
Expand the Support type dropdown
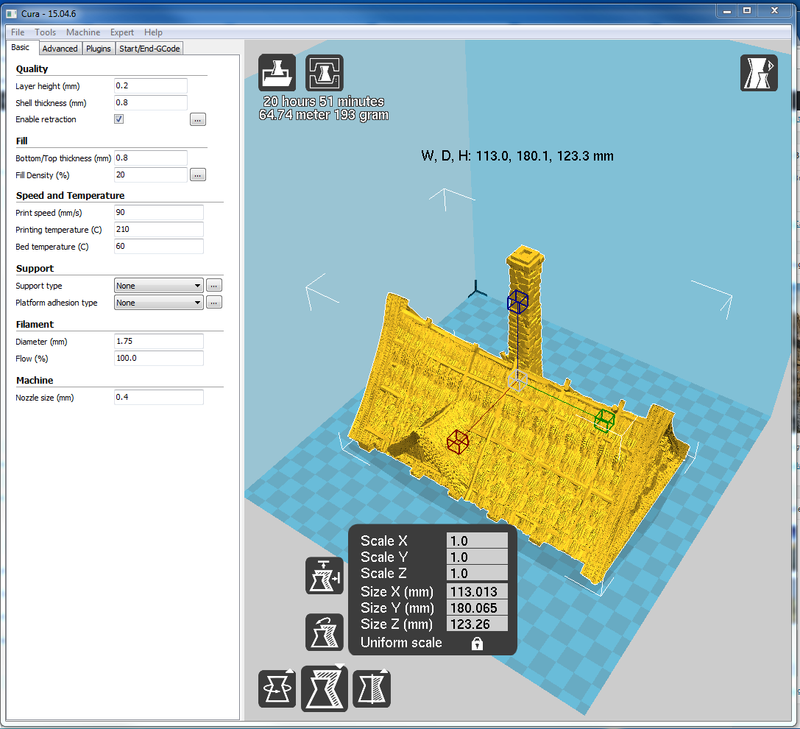pyautogui.click(x=159, y=286)
